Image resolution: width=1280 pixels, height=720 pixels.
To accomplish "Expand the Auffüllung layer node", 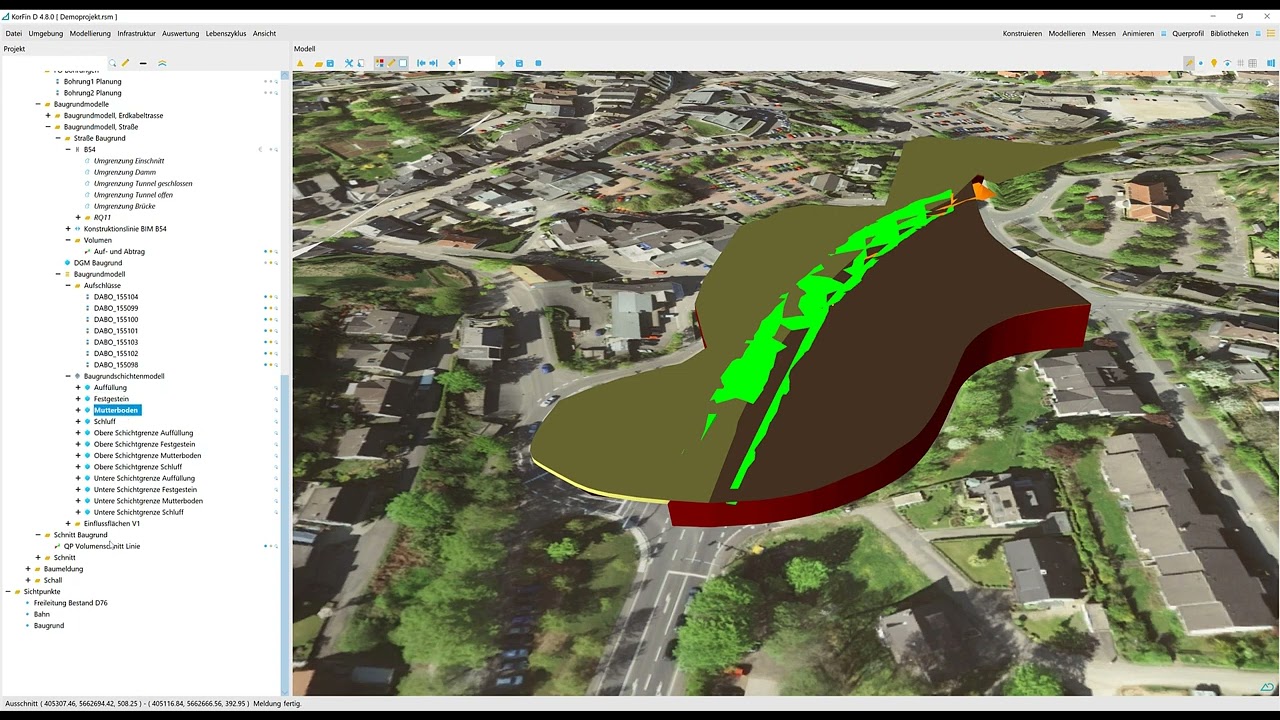I will tap(78, 387).
